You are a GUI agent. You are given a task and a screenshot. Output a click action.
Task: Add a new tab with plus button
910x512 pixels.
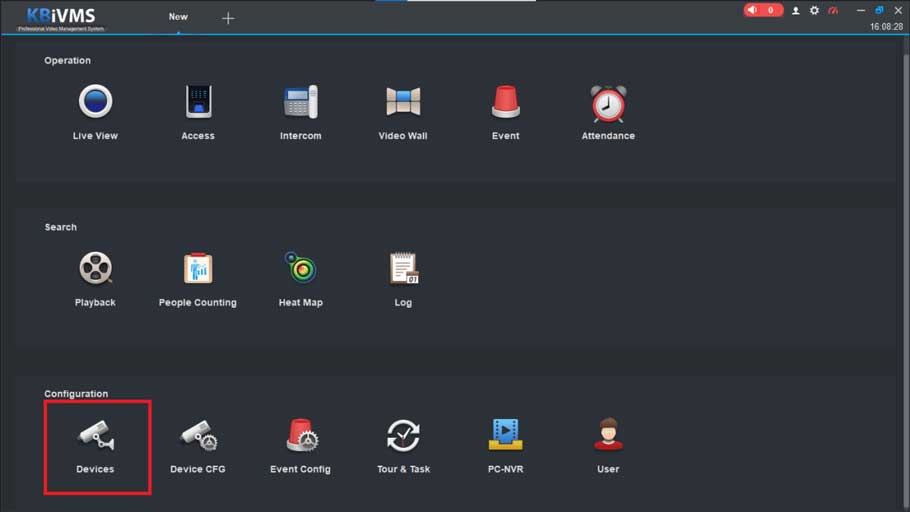click(228, 18)
